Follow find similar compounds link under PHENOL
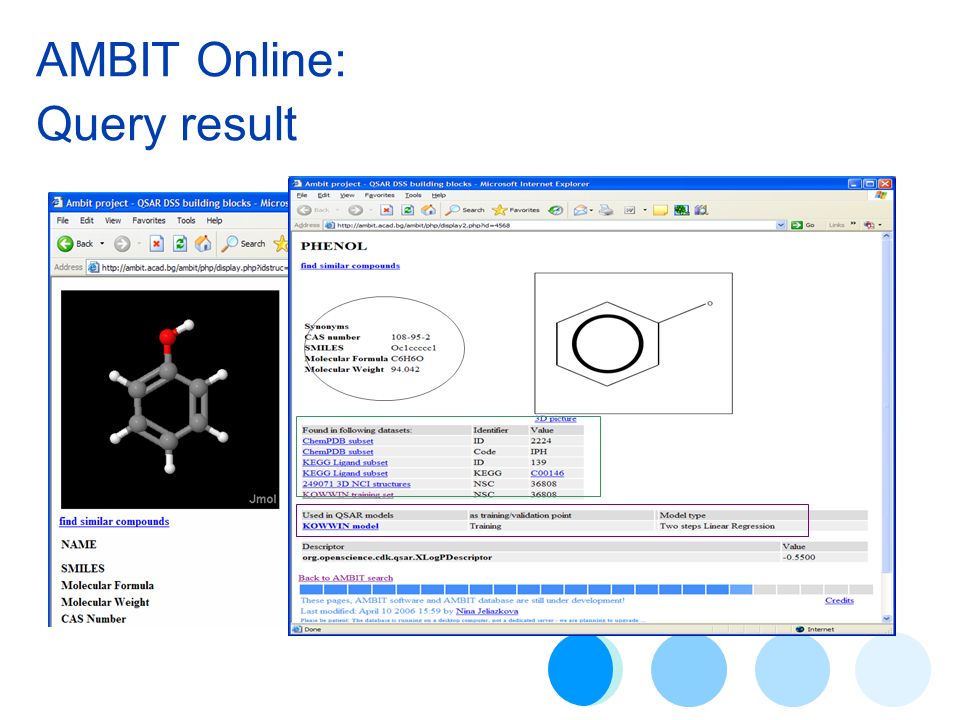This screenshot has height=720, width=960. tap(350, 266)
